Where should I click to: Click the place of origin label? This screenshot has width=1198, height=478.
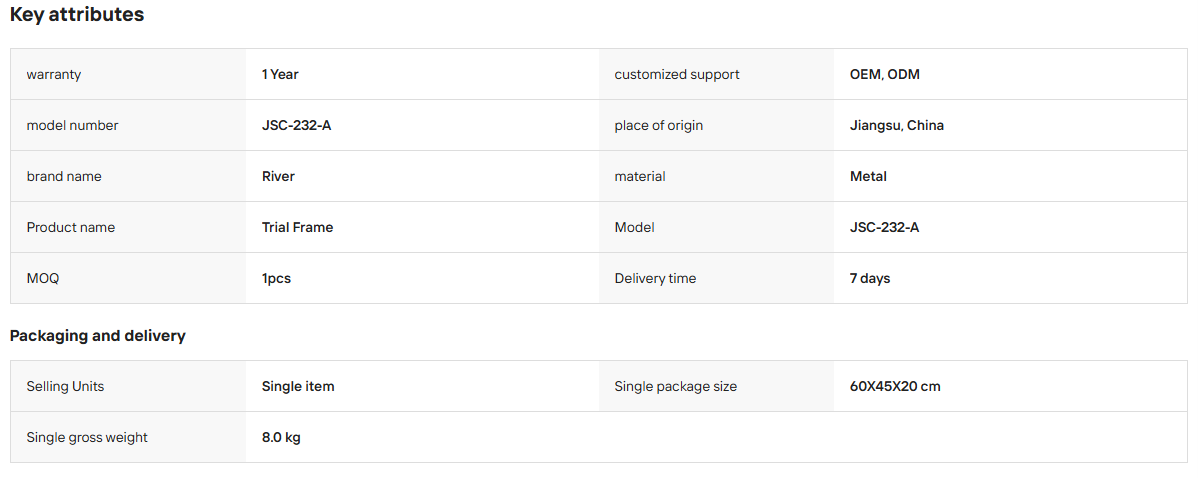[659, 125]
